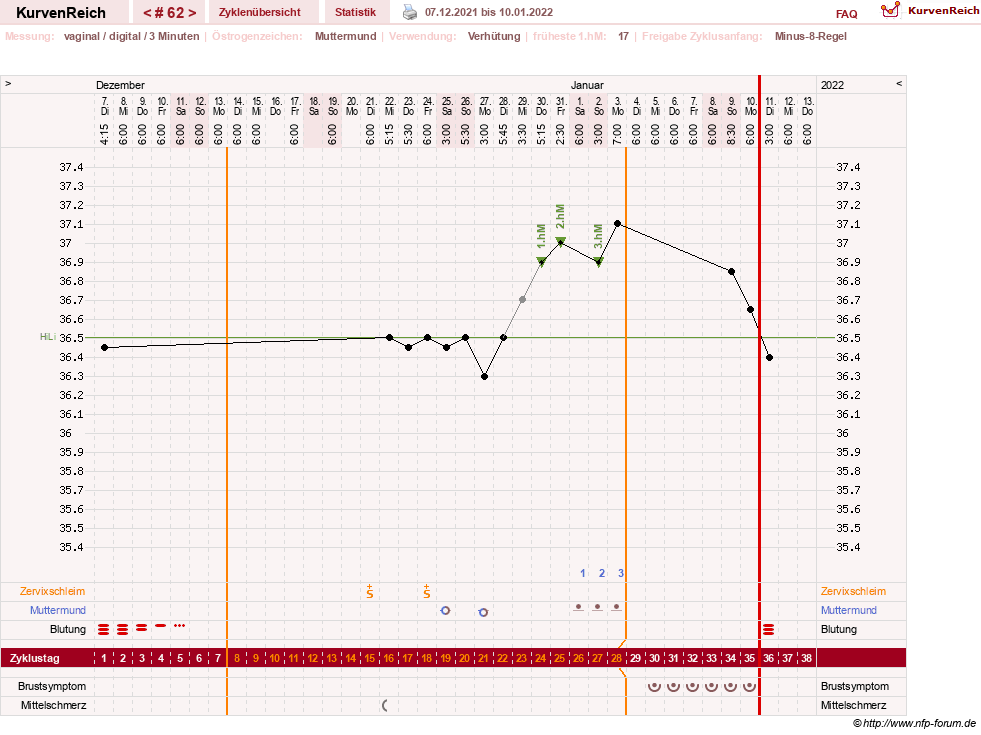Select the 1.hM green triangle marker
Image resolution: width=981 pixels, height=735 pixels.
[x=541, y=261]
